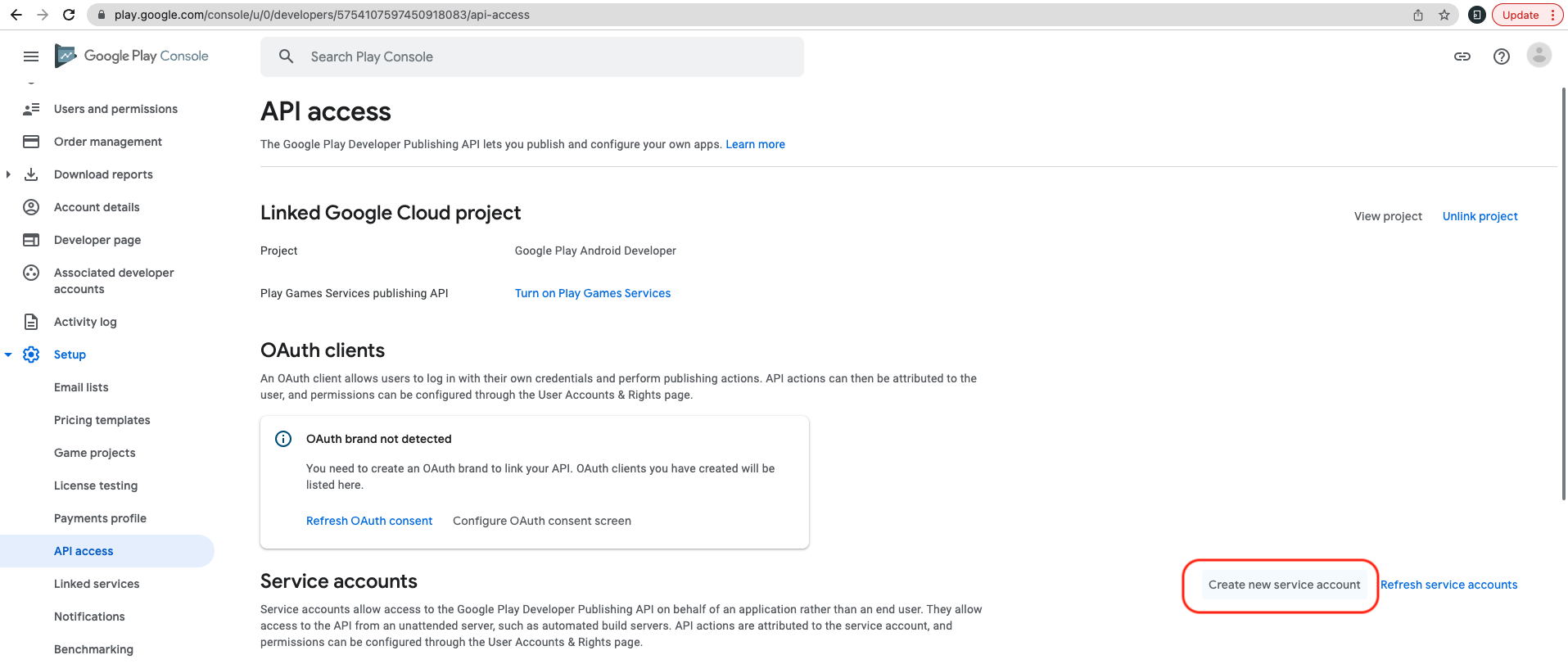
Task: Click the browser profile icon
Action: (1477, 15)
